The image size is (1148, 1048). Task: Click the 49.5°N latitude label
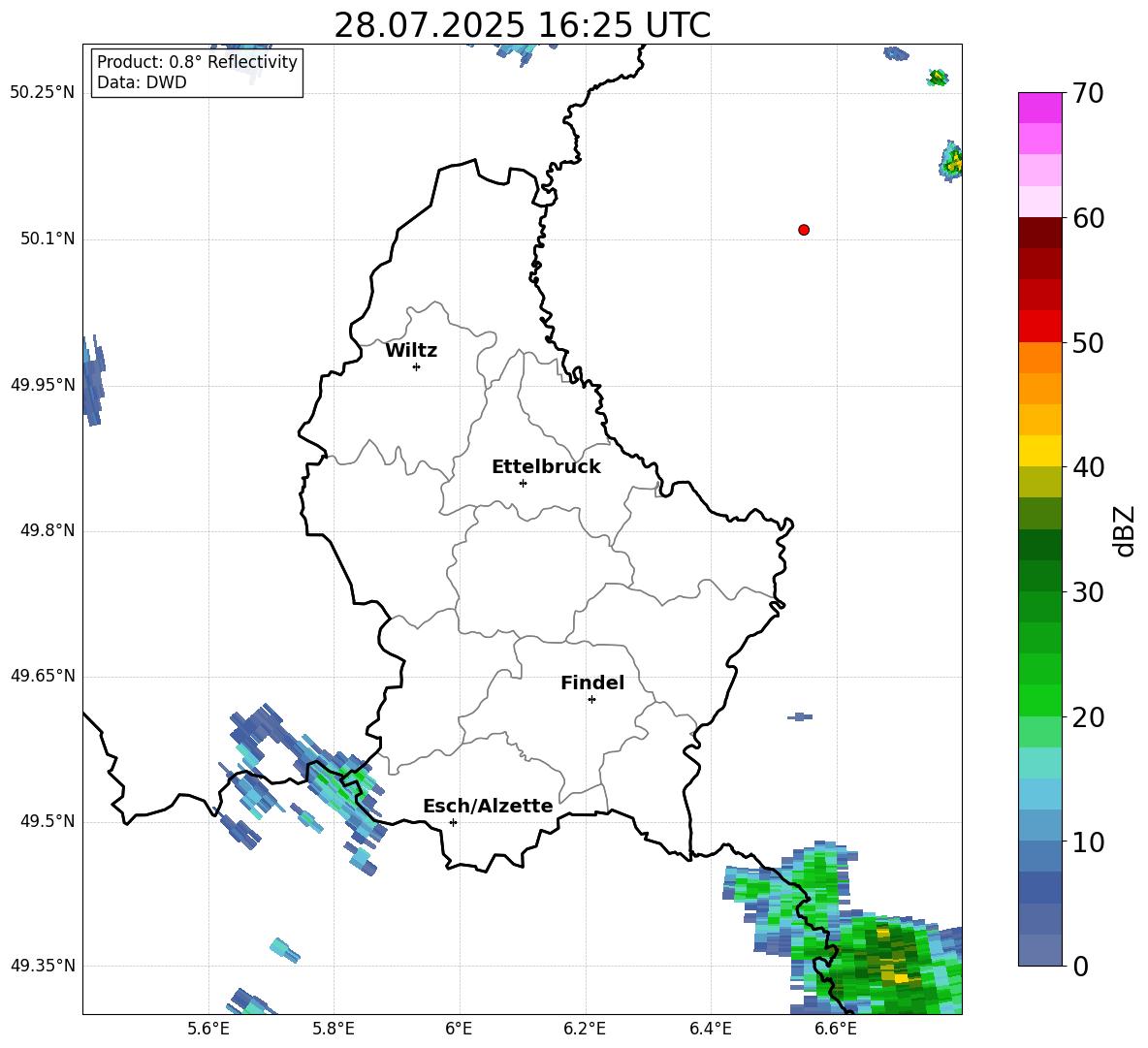48,821
